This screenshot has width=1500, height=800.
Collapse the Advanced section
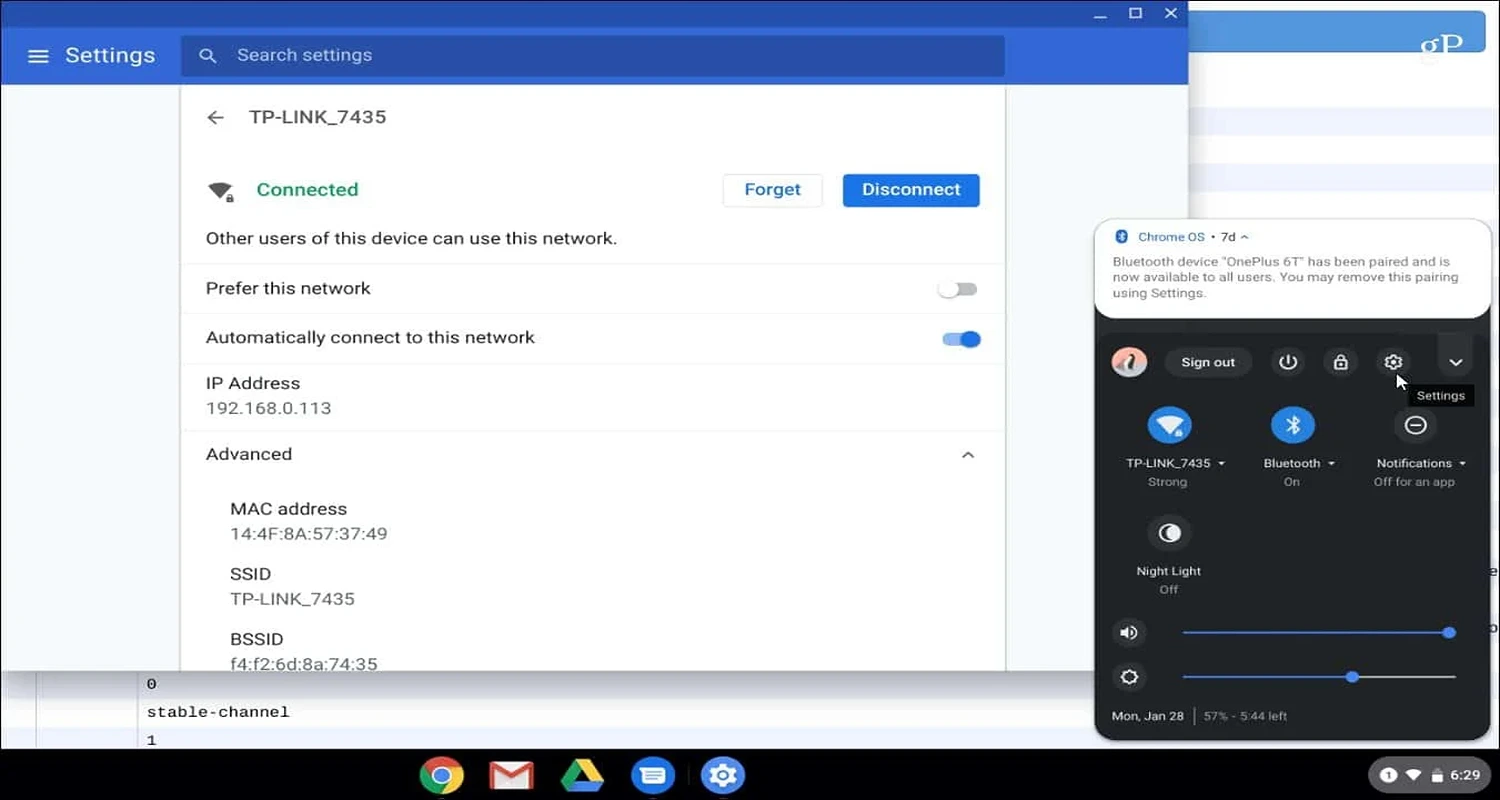tap(967, 455)
